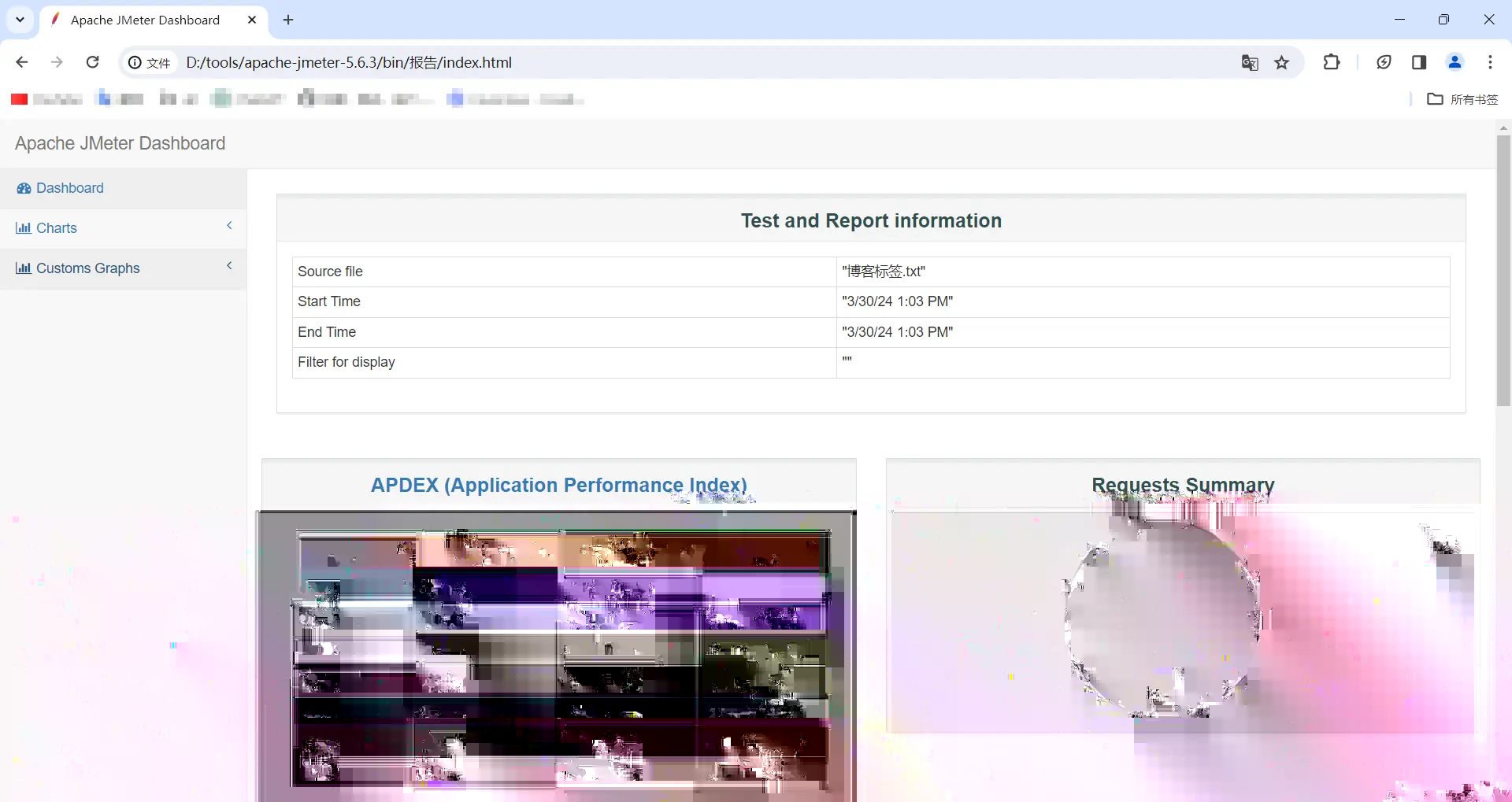Viewport: 1512px width, 802px height.
Task: Click the browser forward arrow
Action: (57, 62)
